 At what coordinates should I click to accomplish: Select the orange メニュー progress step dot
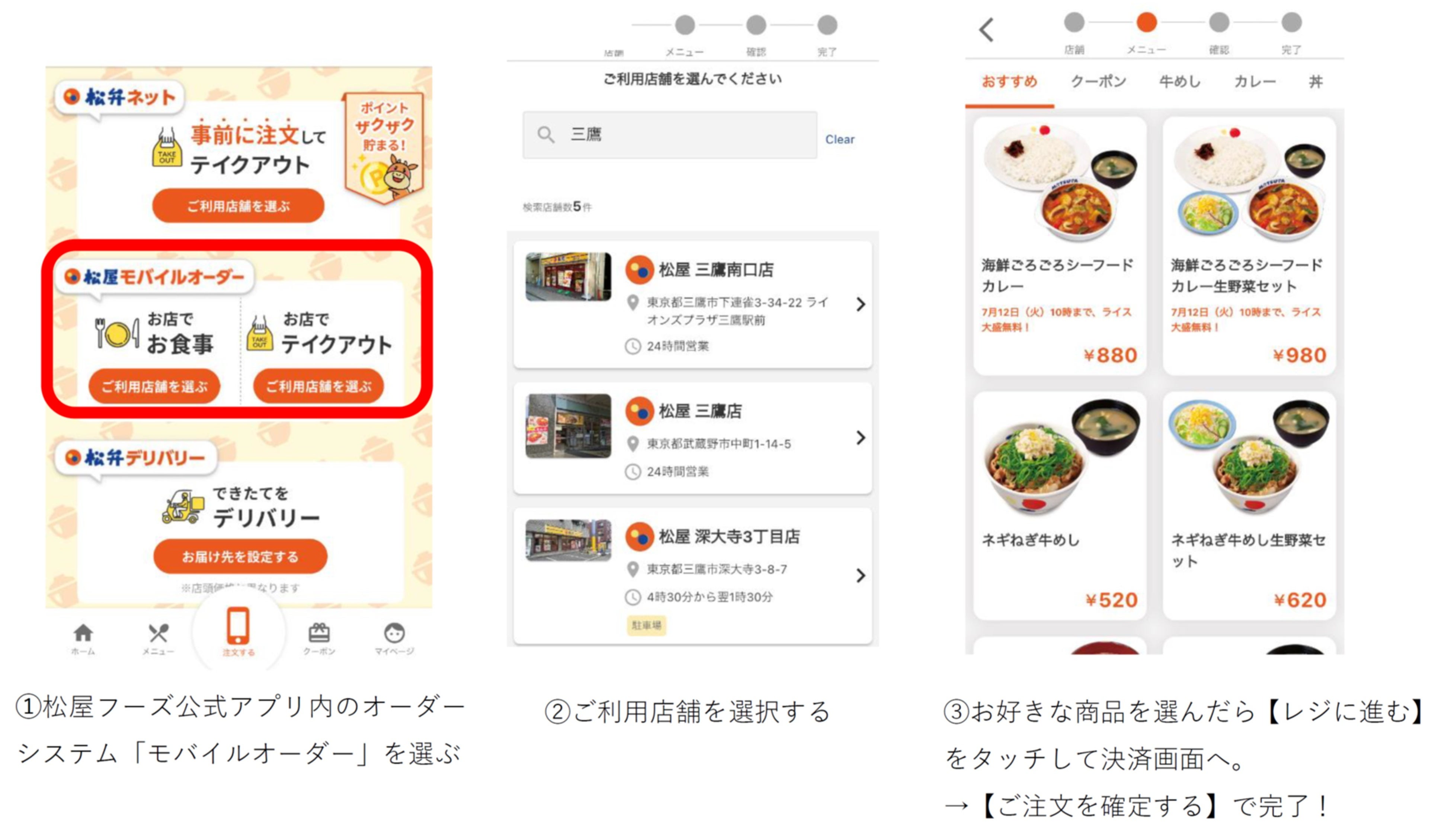click(1146, 22)
